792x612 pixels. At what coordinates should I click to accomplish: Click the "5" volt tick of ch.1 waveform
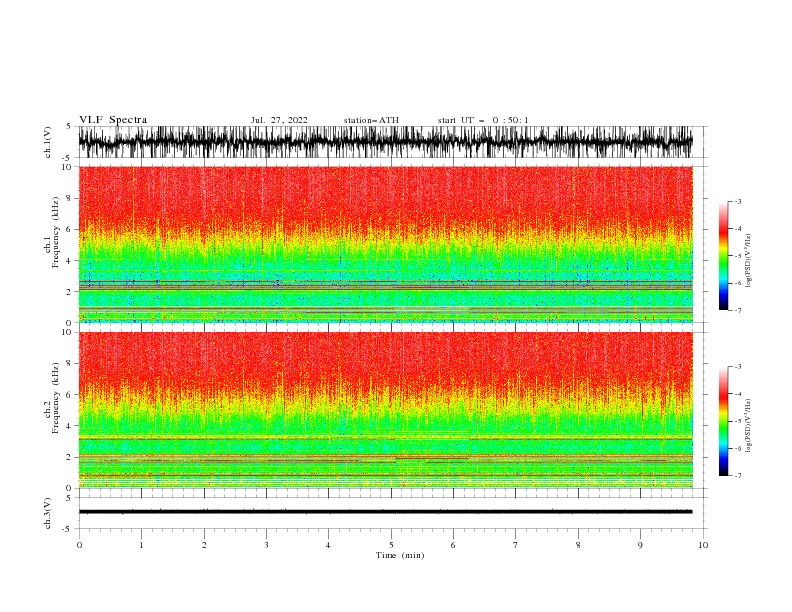pyautogui.click(x=69, y=126)
